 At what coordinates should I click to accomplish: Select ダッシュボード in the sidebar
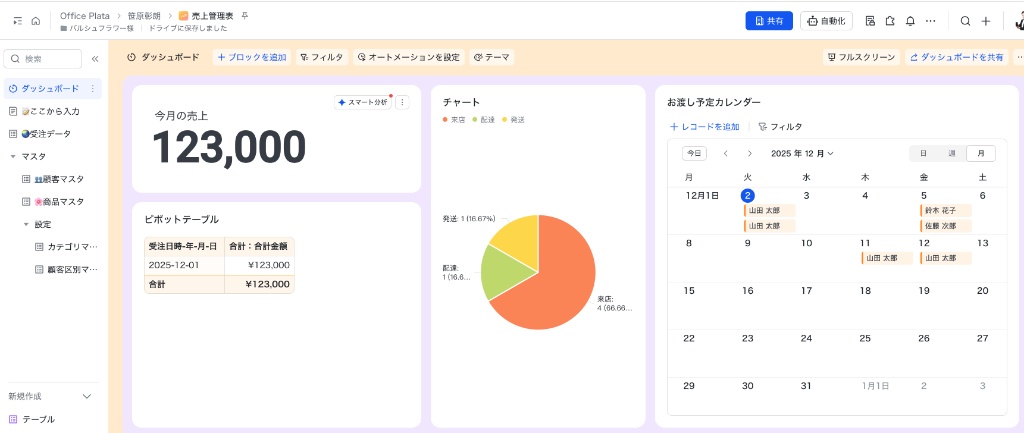point(50,88)
